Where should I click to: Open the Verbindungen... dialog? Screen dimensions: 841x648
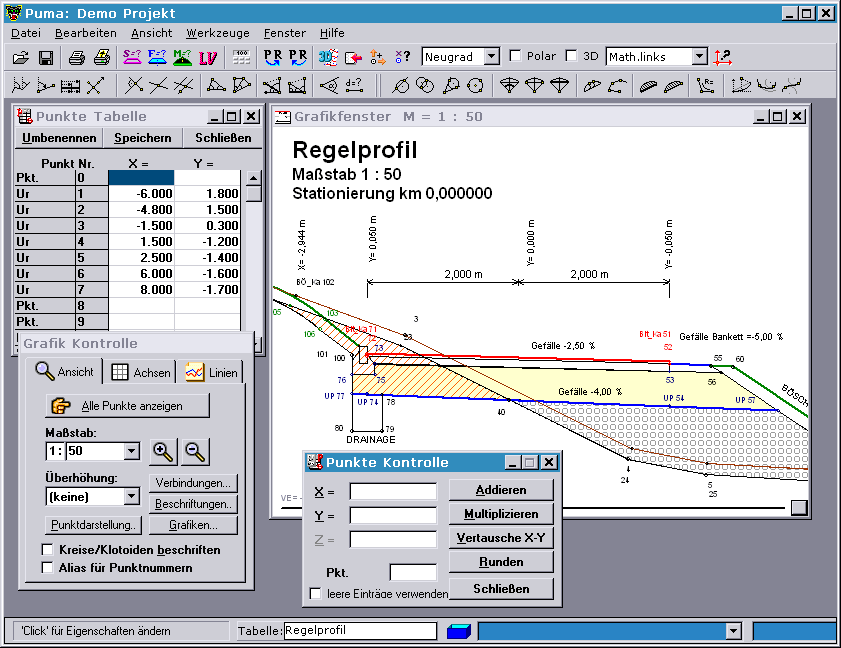coord(193,483)
